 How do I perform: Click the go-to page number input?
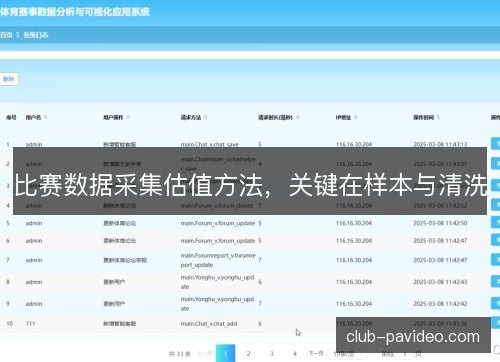(x=405, y=354)
